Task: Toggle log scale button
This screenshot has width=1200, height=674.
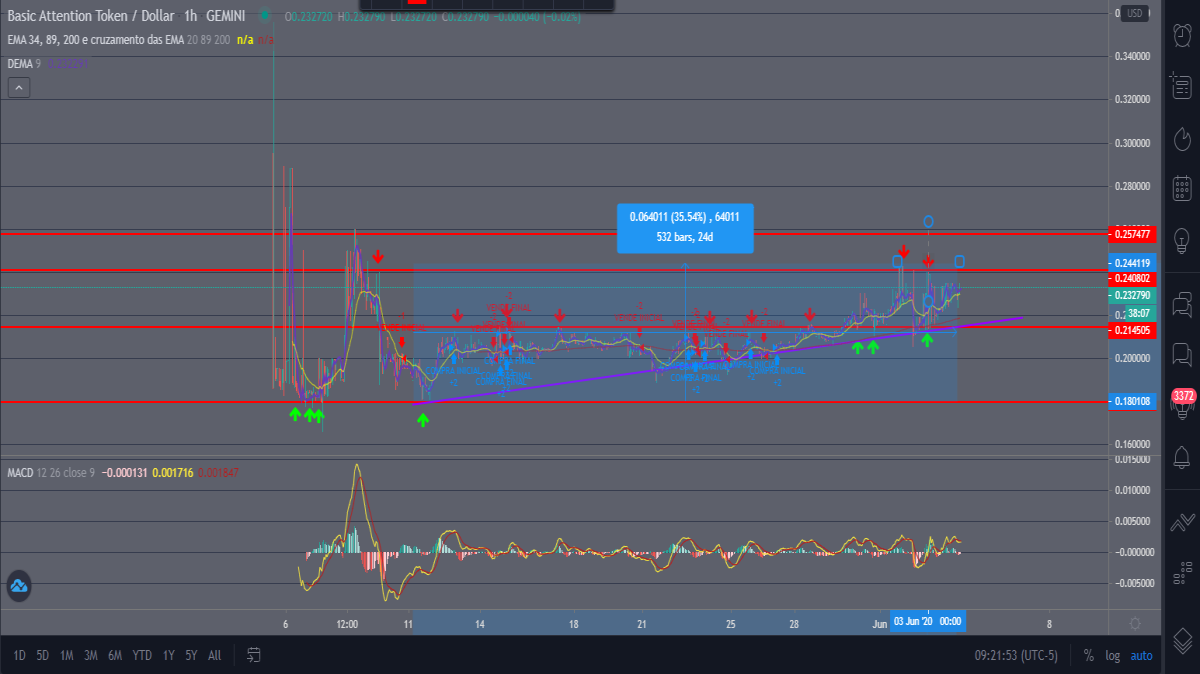Action: point(1113,656)
